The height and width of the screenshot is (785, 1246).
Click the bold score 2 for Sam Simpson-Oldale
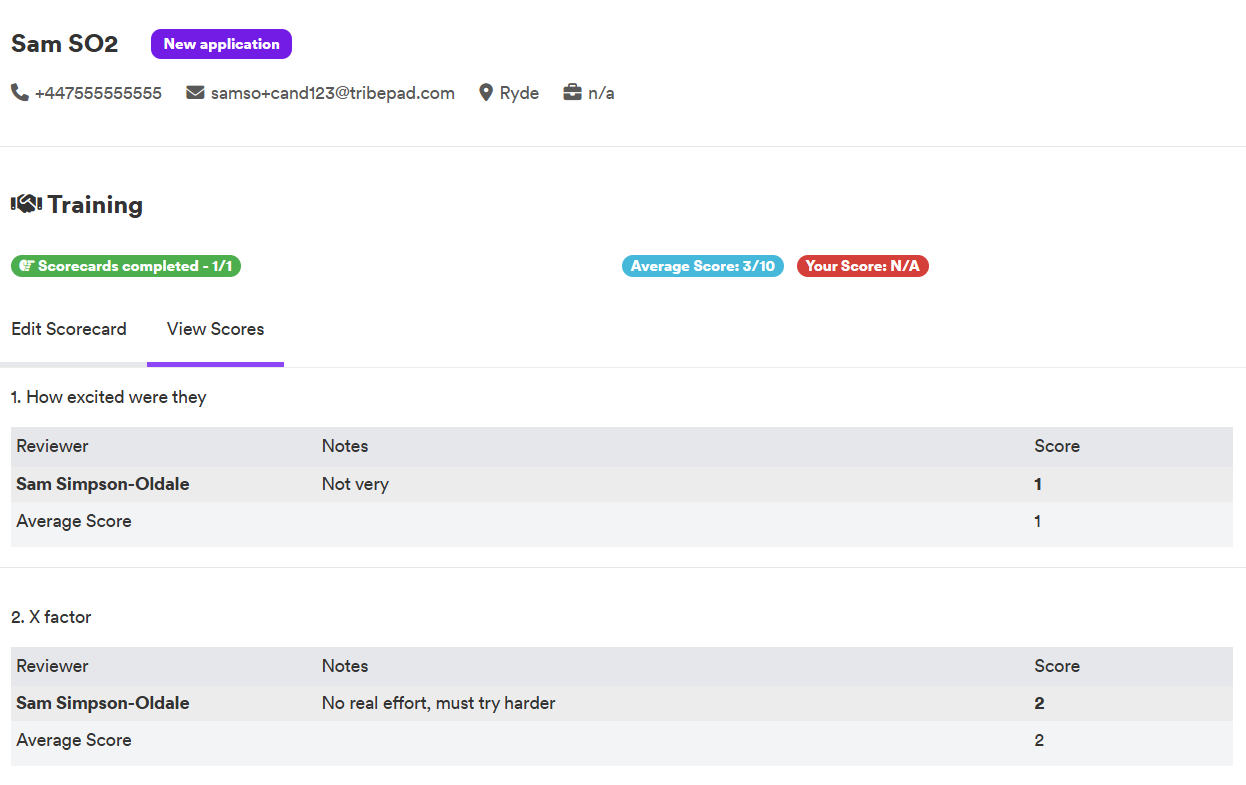1039,703
